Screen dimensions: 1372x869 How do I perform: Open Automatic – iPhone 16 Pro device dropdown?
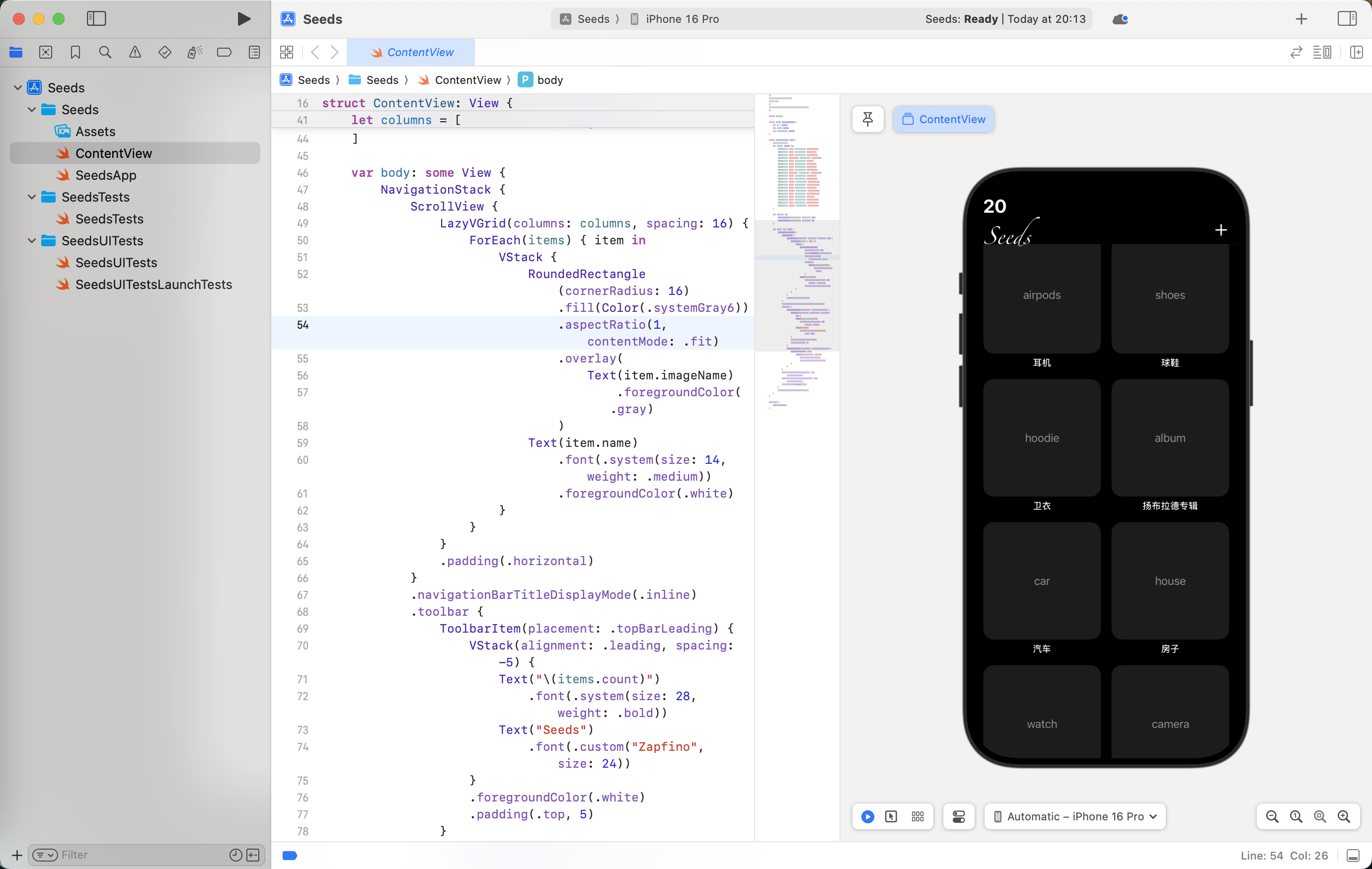[x=1074, y=816]
